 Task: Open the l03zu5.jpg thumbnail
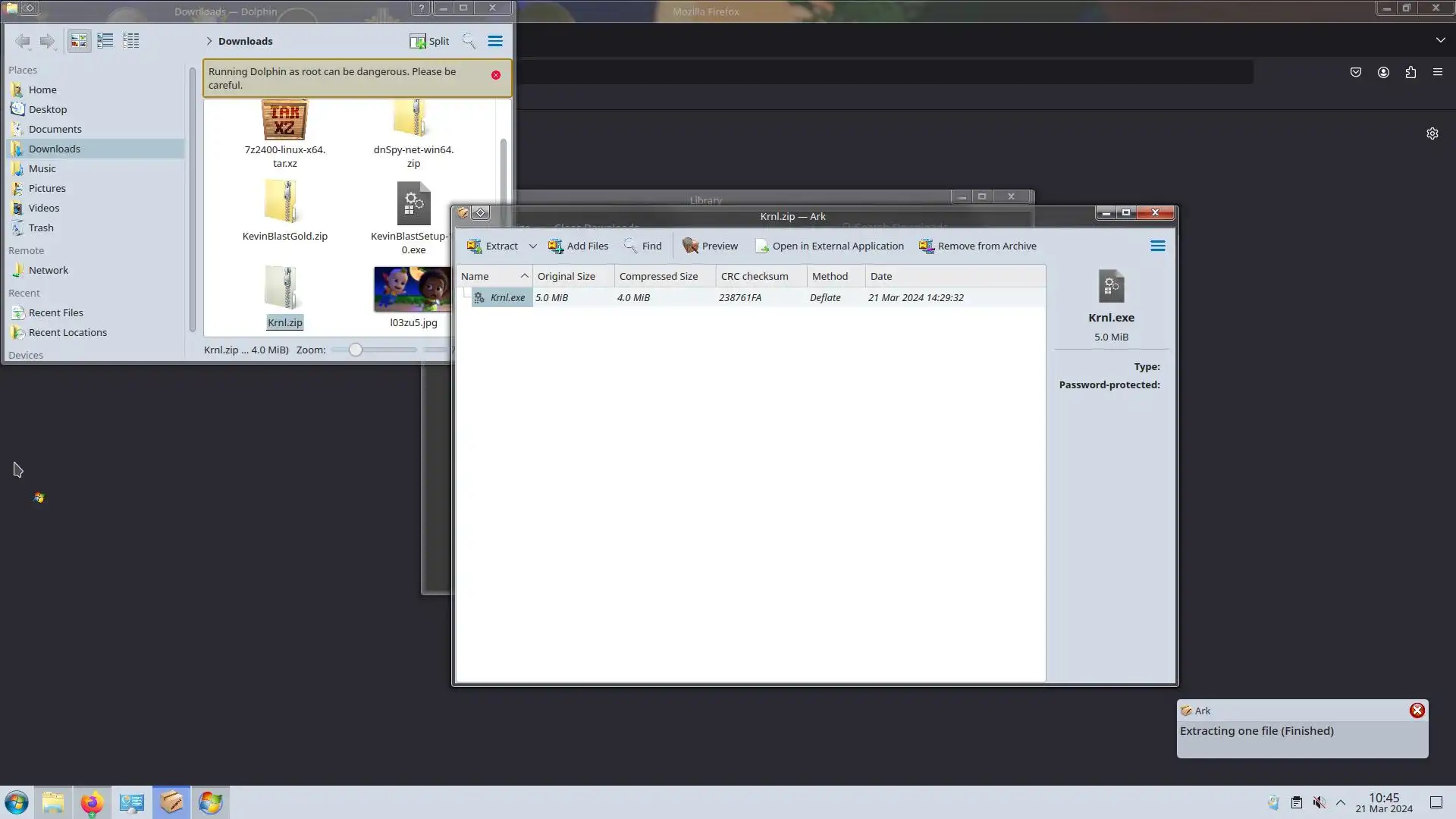click(411, 290)
